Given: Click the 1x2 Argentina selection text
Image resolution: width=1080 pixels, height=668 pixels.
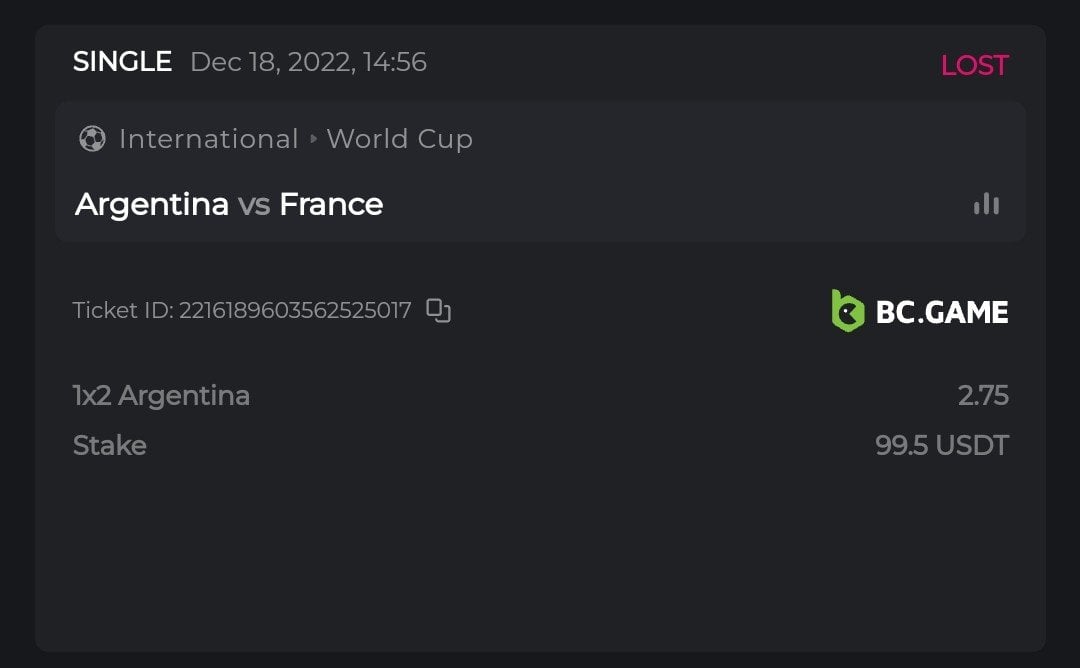Looking at the screenshot, I should click(x=161, y=396).
